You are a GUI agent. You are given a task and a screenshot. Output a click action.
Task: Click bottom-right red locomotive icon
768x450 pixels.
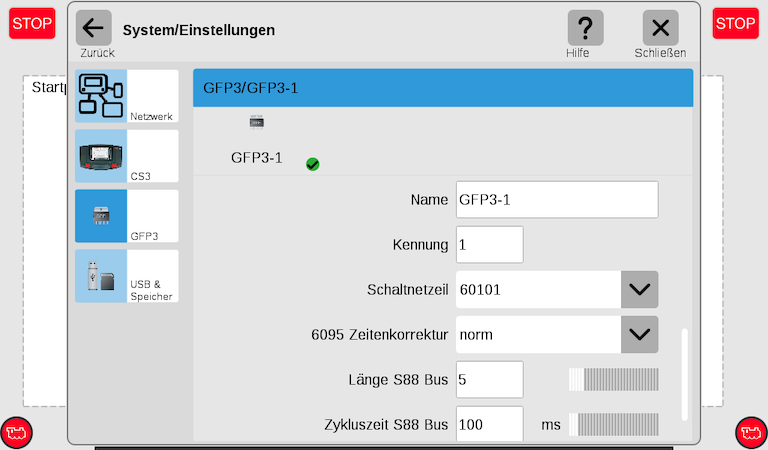pyautogui.click(x=751, y=432)
